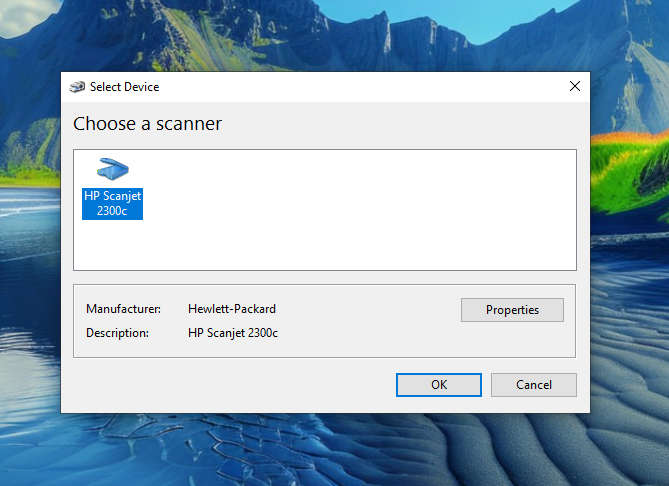Click the "Choose a scanner" heading
The width and height of the screenshot is (669, 486).
147,124
